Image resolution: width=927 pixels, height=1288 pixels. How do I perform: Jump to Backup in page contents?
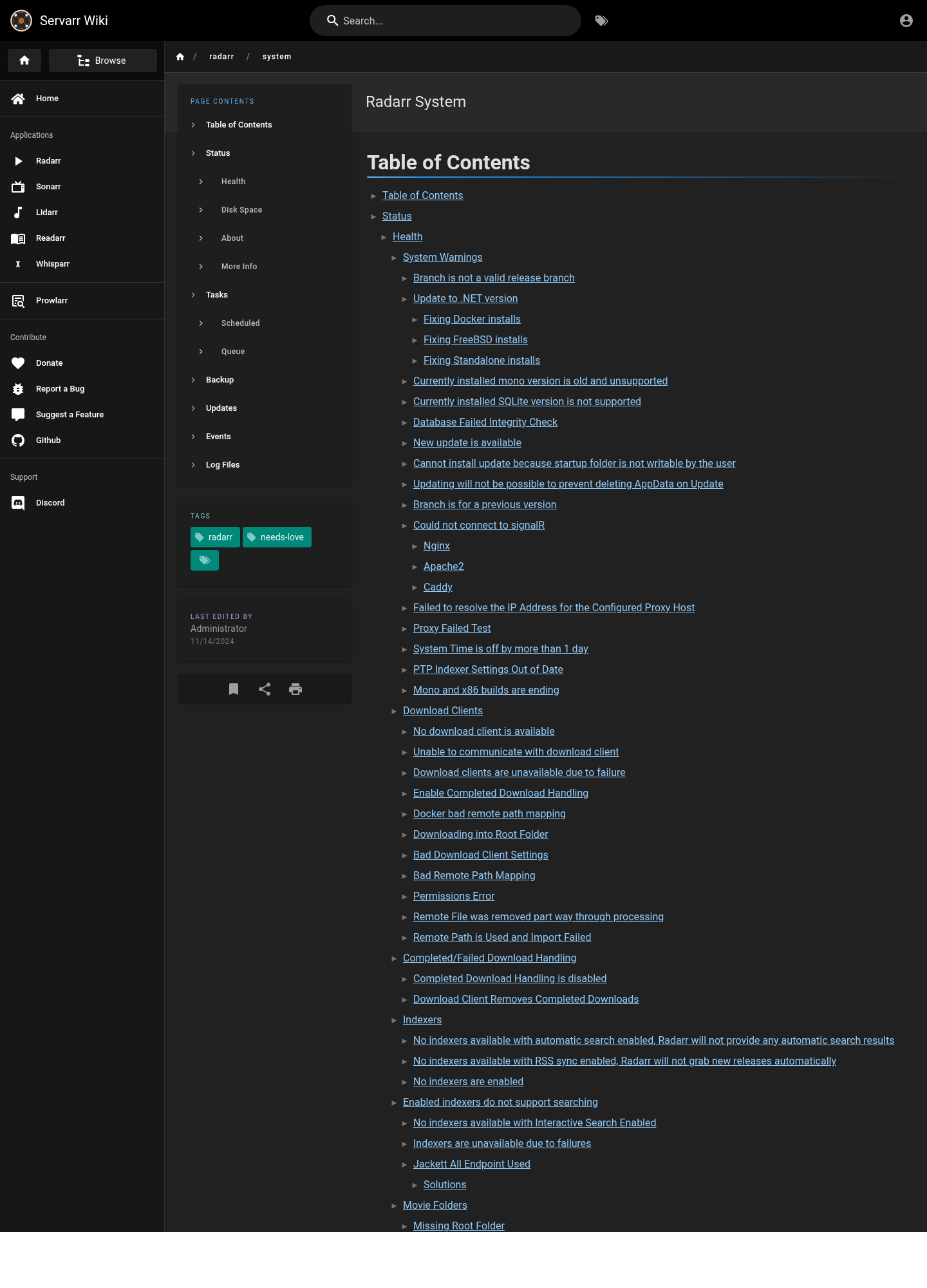coord(265,380)
